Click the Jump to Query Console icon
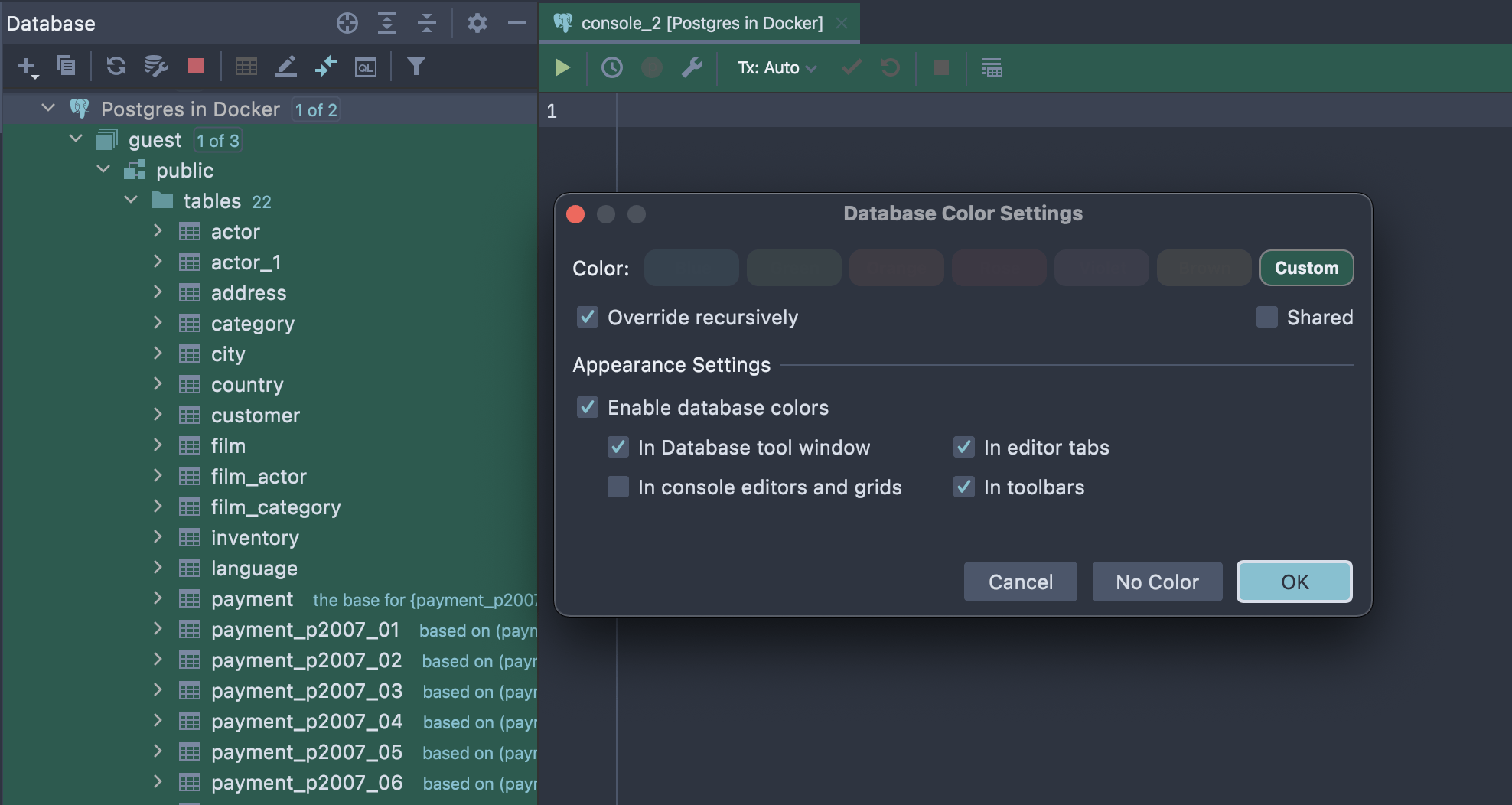Screen dimensions: 1512x805 click(366, 67)
